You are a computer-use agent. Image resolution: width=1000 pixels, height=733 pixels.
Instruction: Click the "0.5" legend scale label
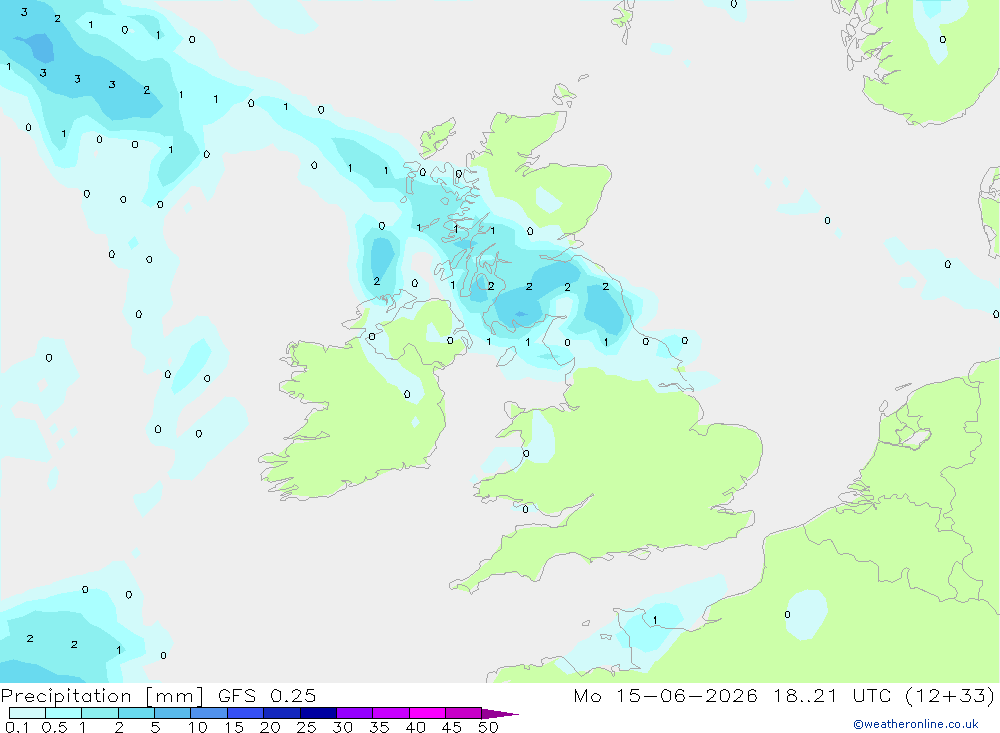point(54,727)
